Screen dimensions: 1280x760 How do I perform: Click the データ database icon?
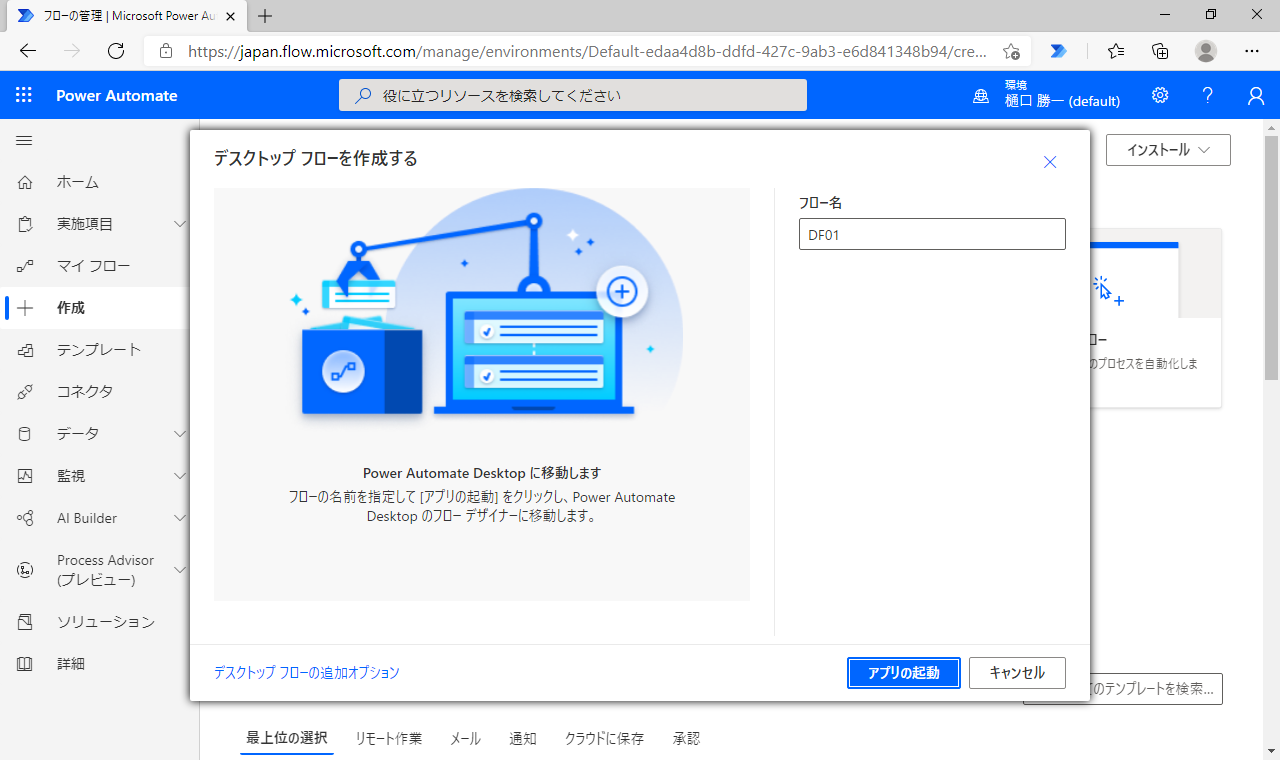[25, 434]
